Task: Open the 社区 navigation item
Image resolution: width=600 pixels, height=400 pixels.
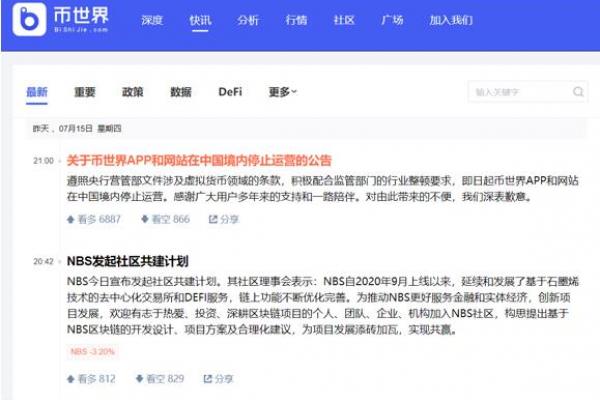Action: (x=344, y=20)
